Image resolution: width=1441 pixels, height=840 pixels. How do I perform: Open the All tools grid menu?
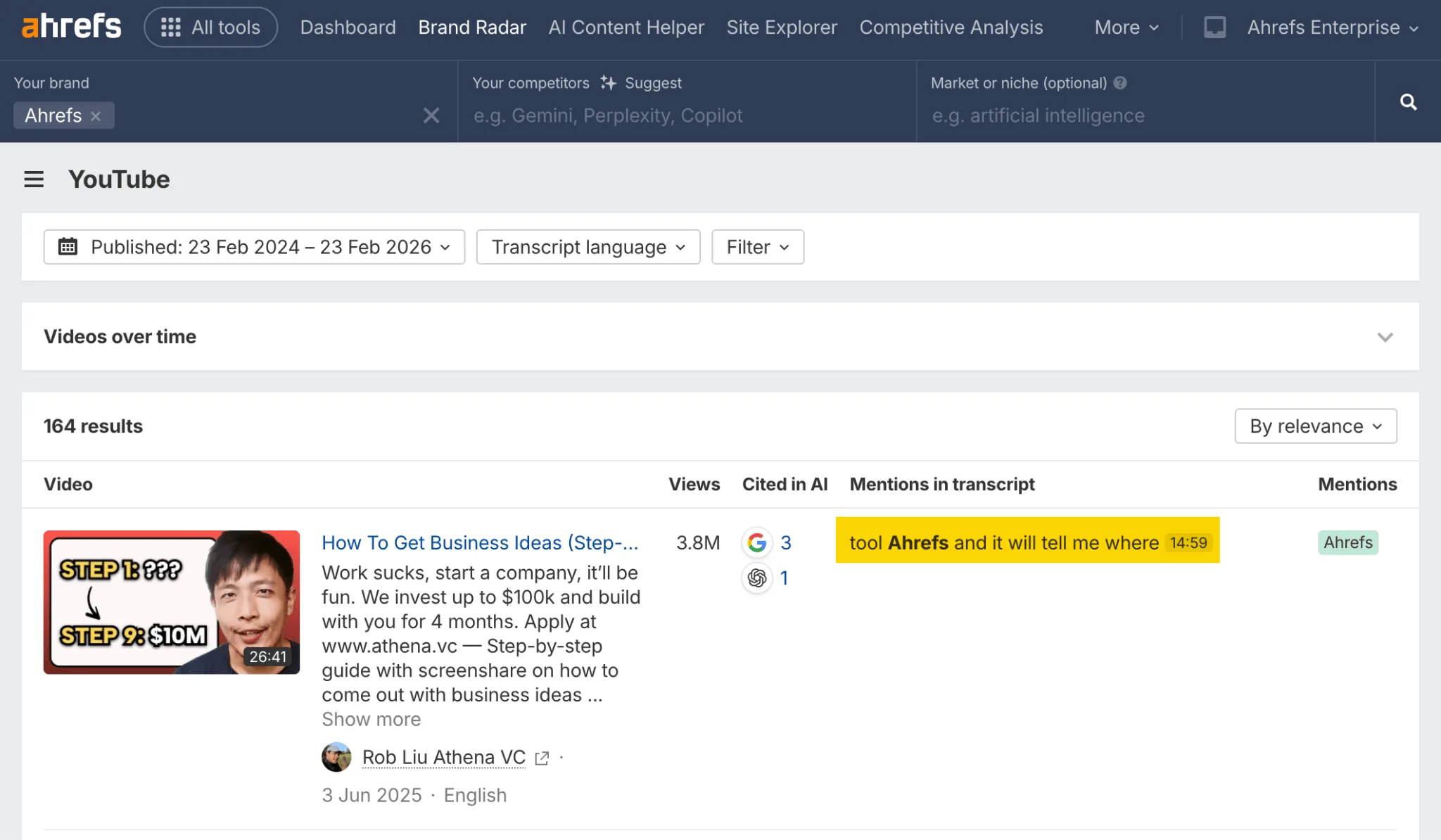[x=210, y=27]
